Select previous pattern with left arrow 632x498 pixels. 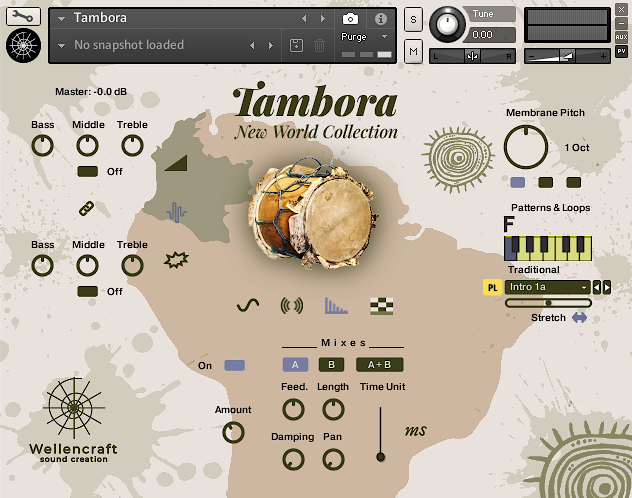click(x=597, y=287)
